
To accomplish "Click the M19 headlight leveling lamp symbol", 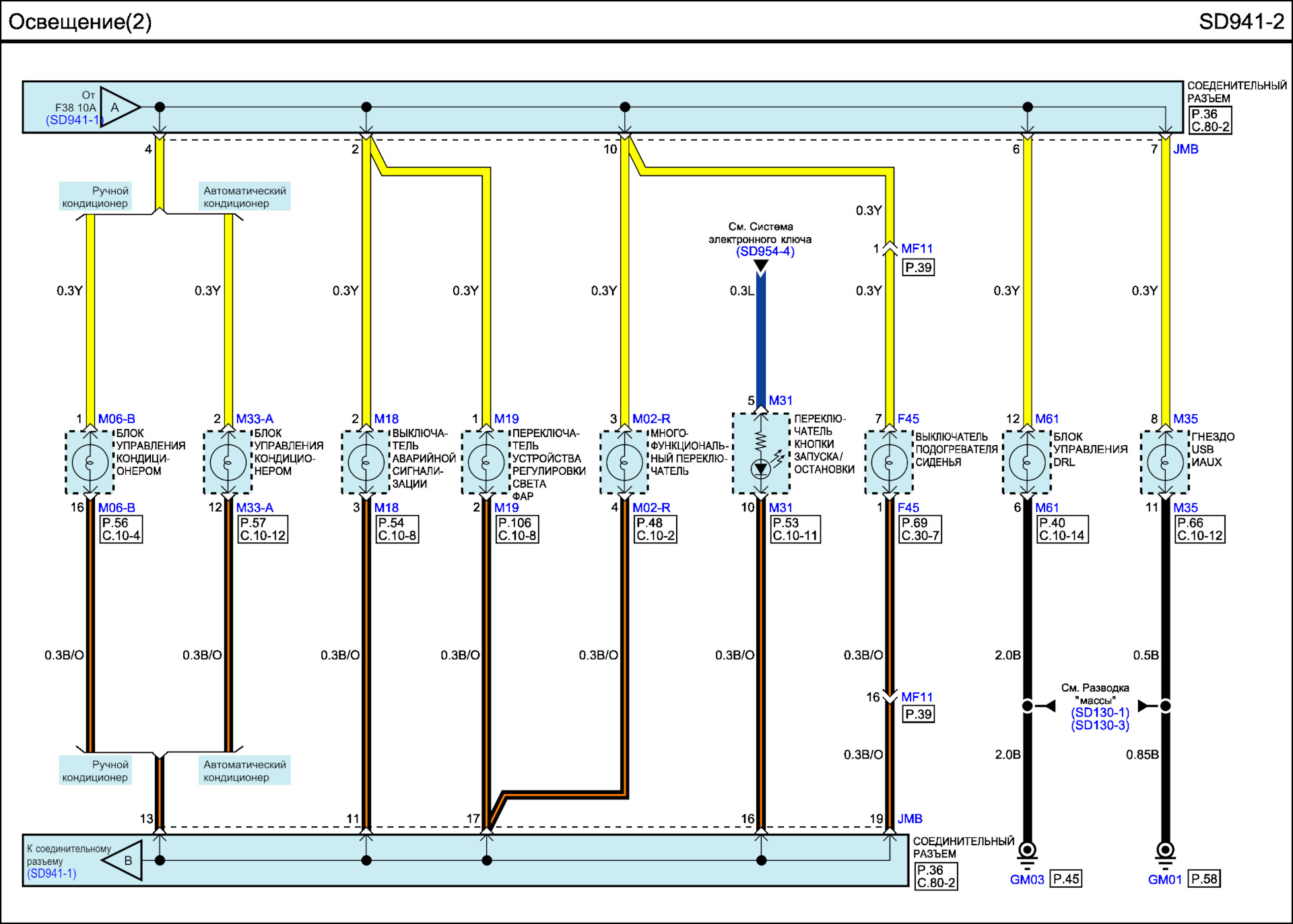I will pyautogui.click(x=486, y=463).
